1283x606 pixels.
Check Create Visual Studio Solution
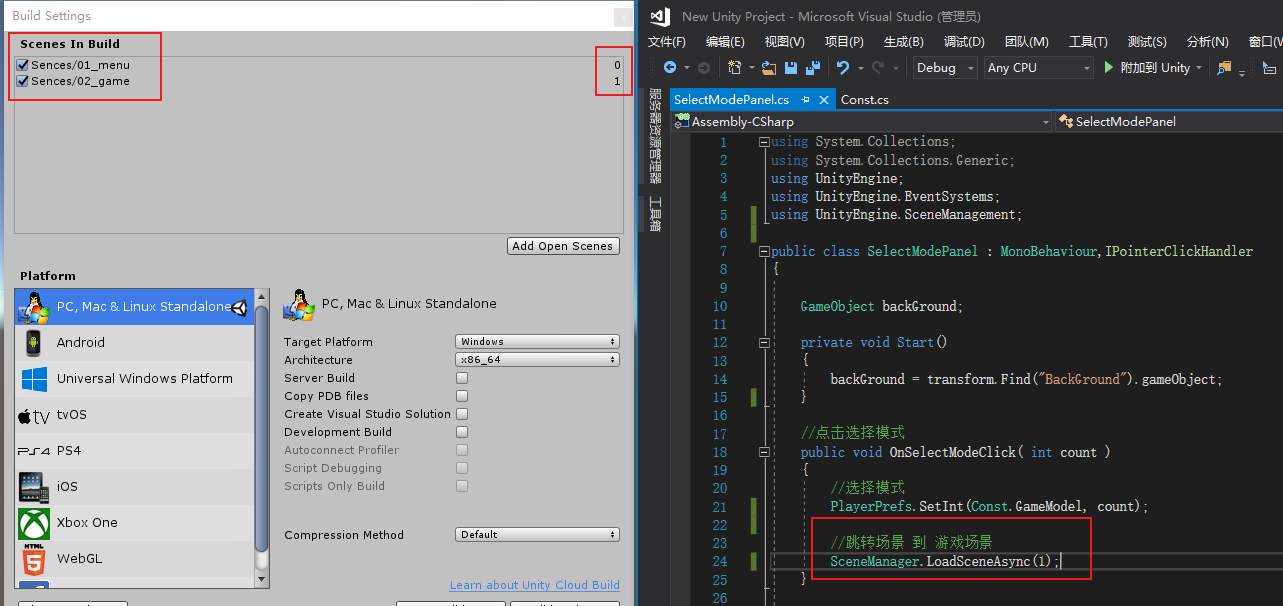pyautogui.click(x=462, y=414)
